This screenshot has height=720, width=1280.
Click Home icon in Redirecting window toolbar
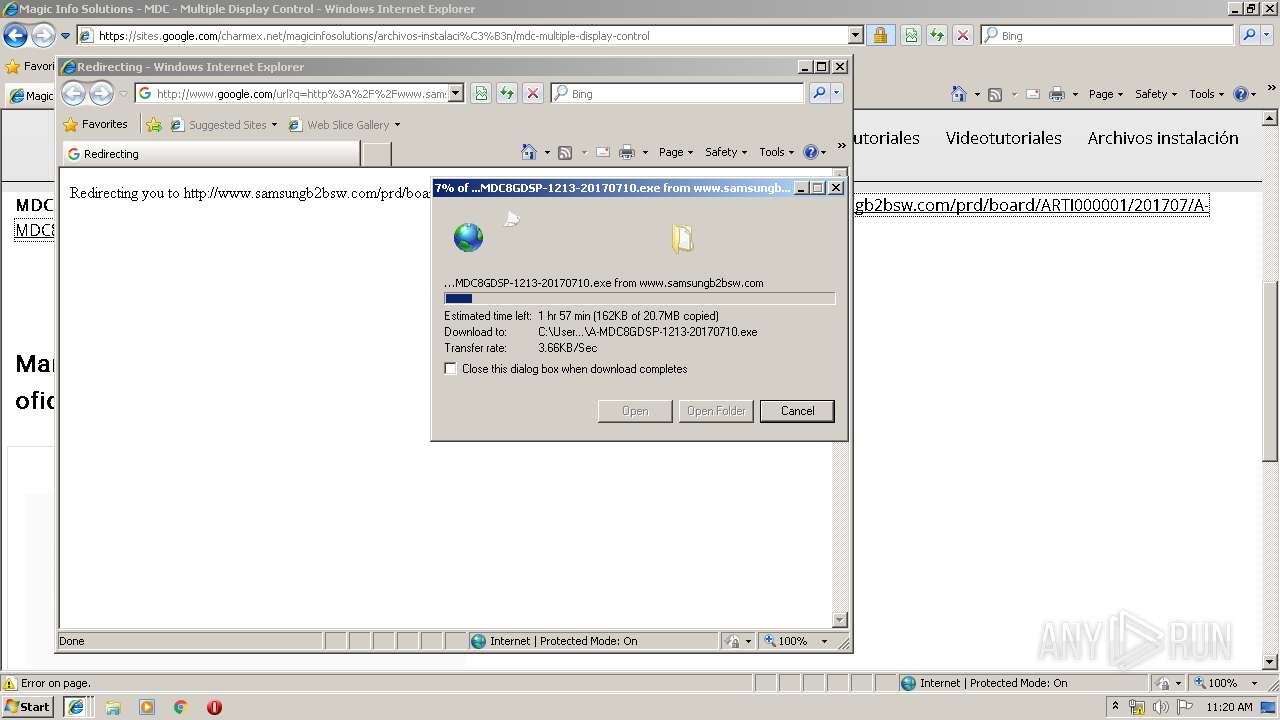(x=529, y=152)
